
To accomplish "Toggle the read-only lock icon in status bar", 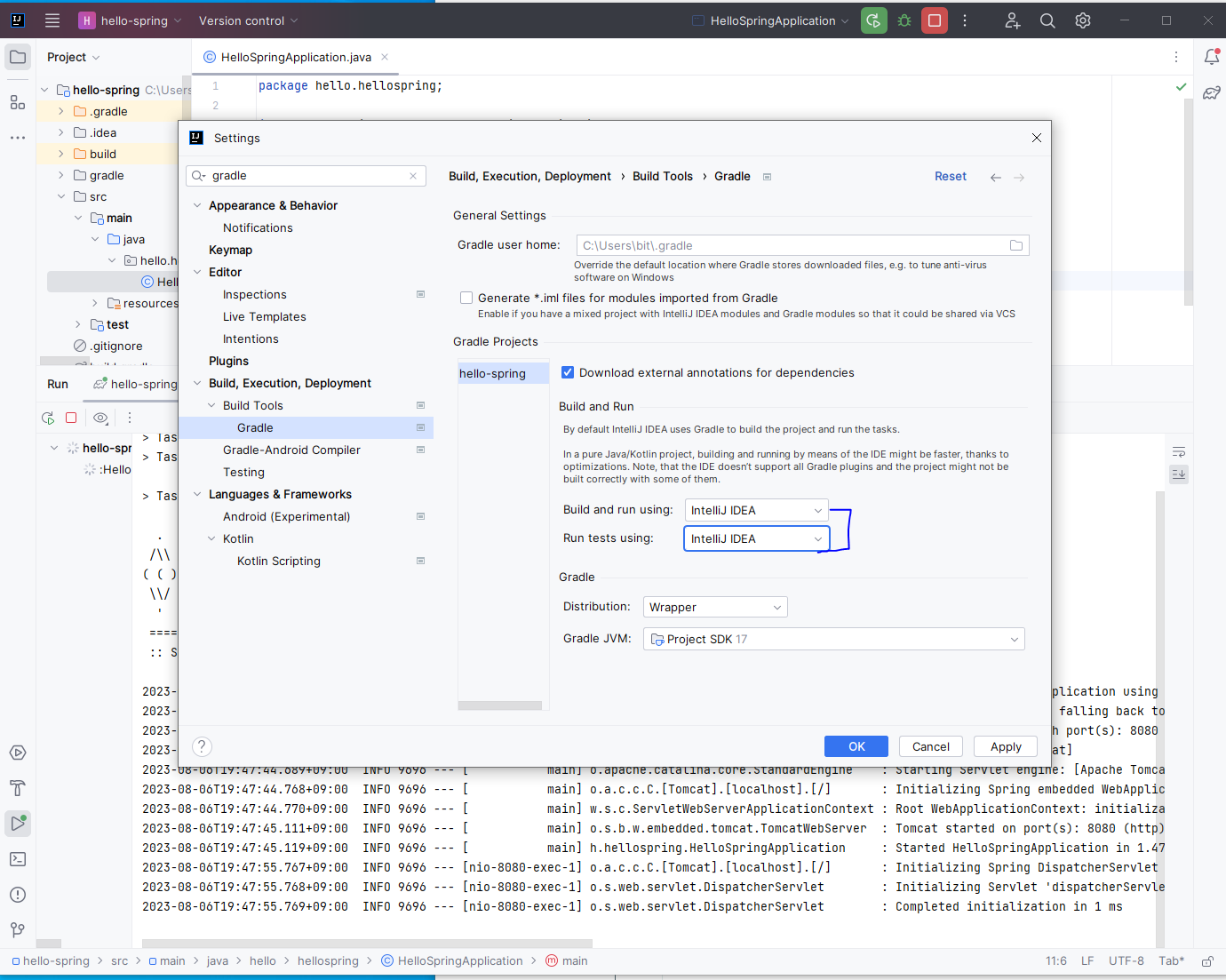I will coord(1207,961).
